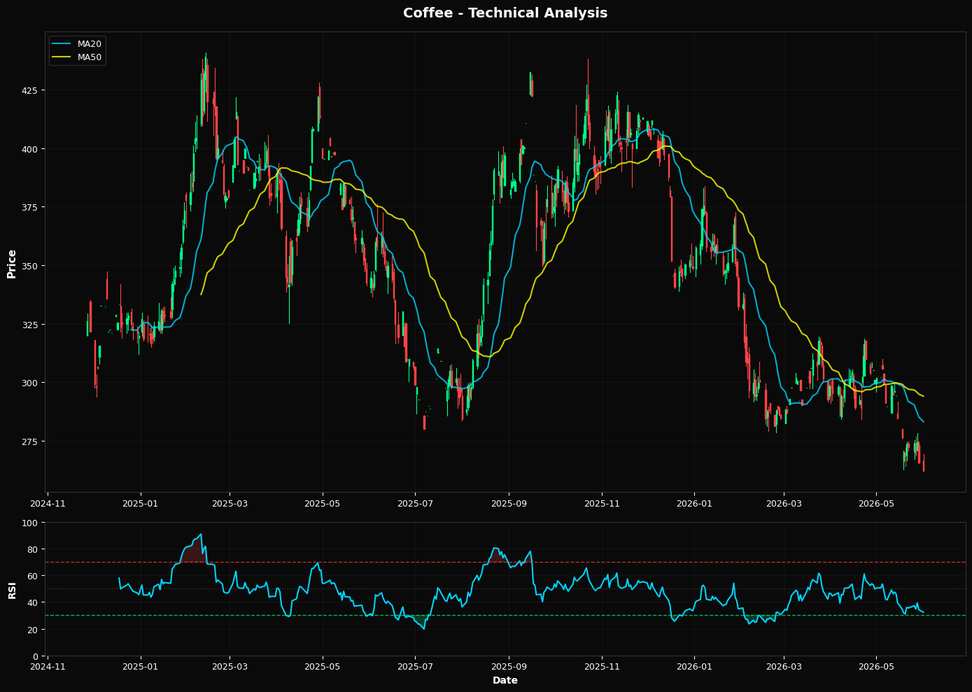The image size is (972, 692).
Task: Click the 'Price' y-axis label
Action: point(11,264)
